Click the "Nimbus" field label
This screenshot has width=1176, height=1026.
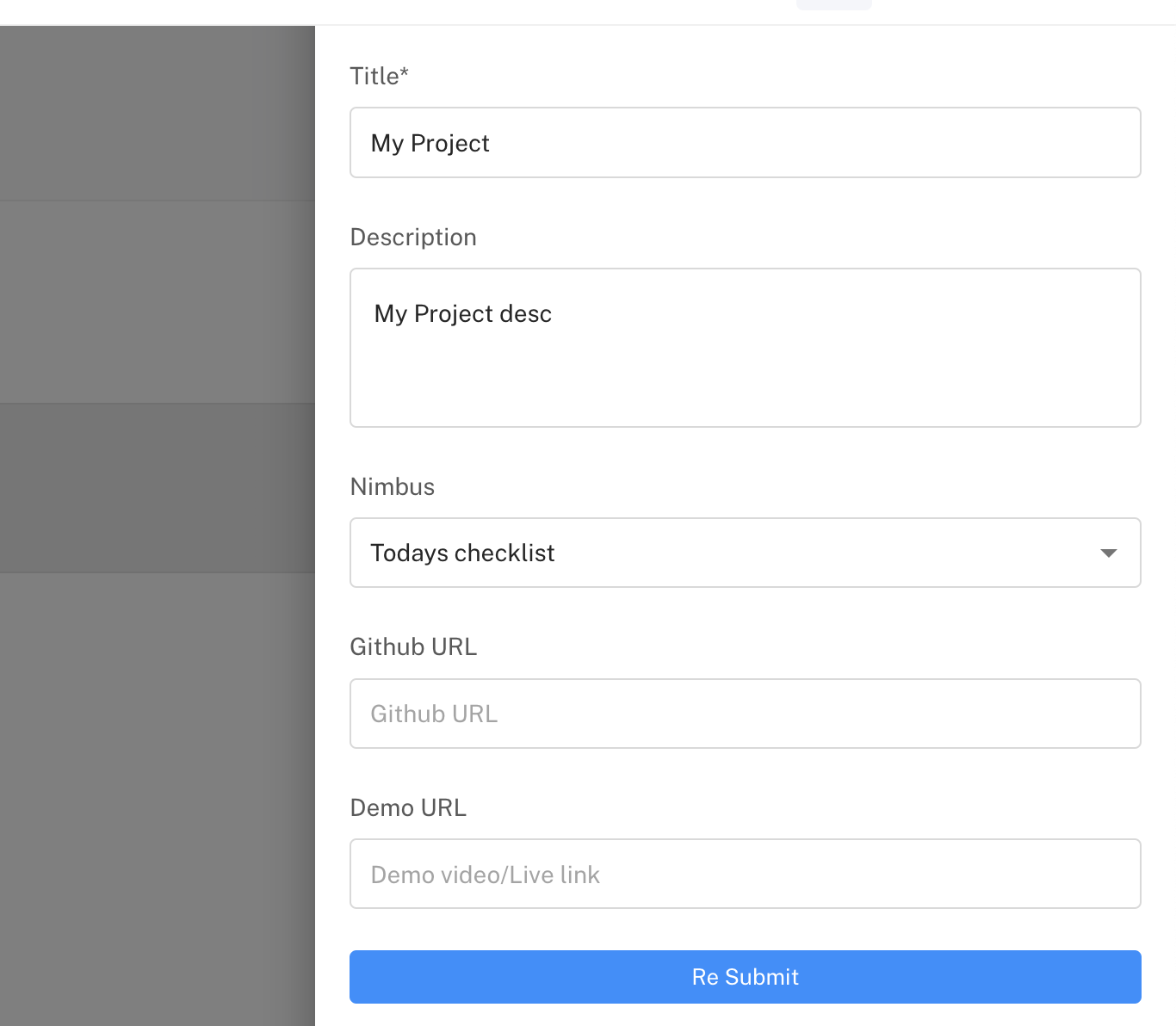tap(393, 487)
